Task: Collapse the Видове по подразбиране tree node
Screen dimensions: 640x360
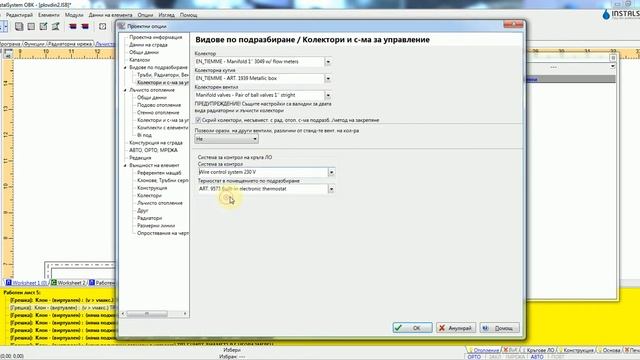Action: [x=125, y=67]
